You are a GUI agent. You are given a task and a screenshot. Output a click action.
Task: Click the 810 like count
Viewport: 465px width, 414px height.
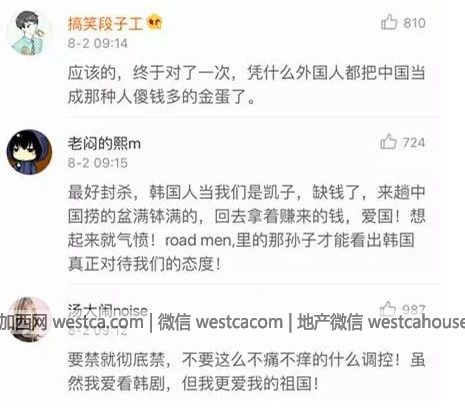pos(414,23)
